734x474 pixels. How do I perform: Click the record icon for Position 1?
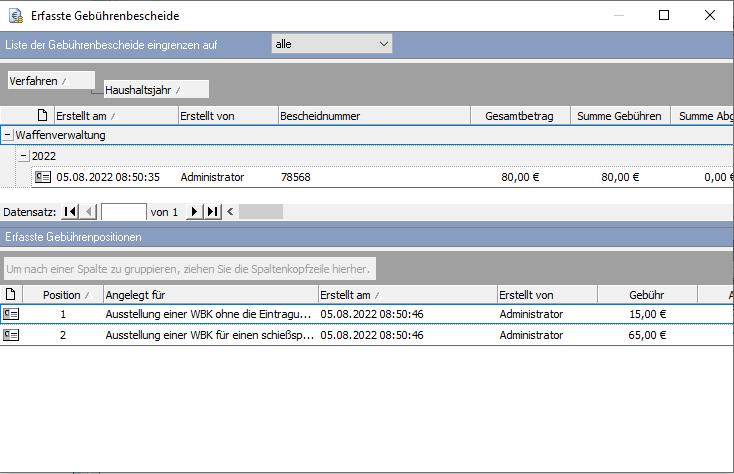(11, 314)
